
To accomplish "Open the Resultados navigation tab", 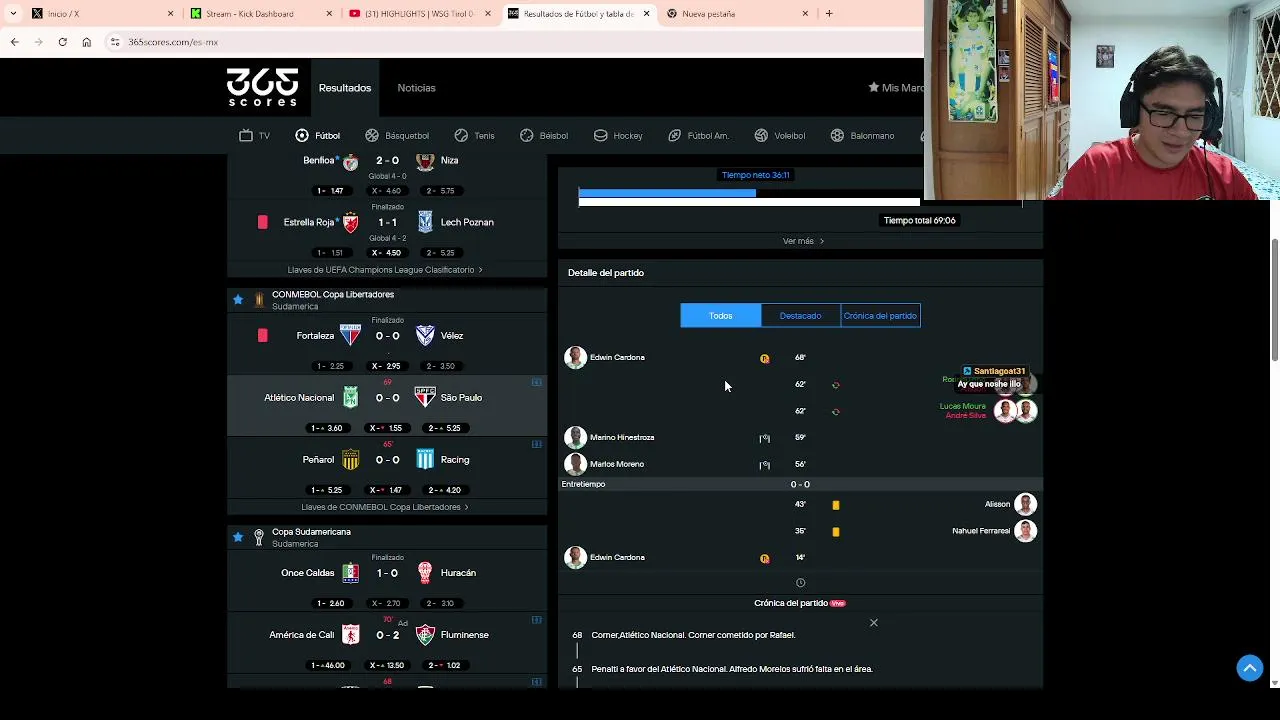I will (x=345, y=88).
